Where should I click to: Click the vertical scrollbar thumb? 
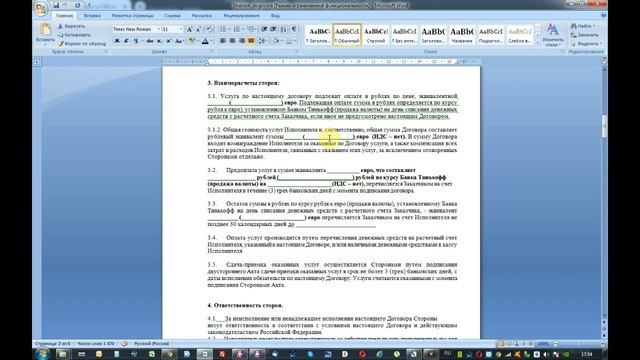[604, 126]
